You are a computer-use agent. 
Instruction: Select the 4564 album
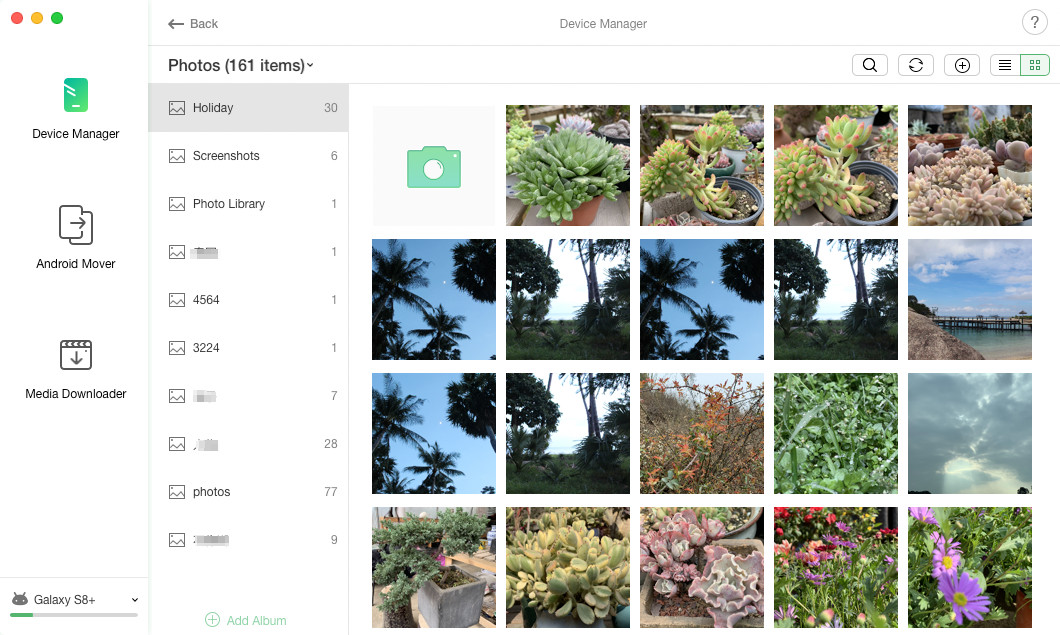(248, 300)
